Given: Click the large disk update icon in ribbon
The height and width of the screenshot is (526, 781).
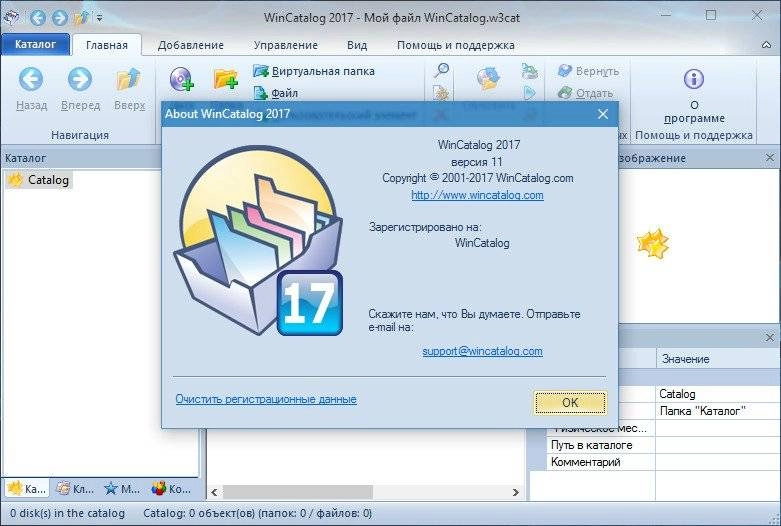Looking at the screenshot, I should [x=488, y=79].
